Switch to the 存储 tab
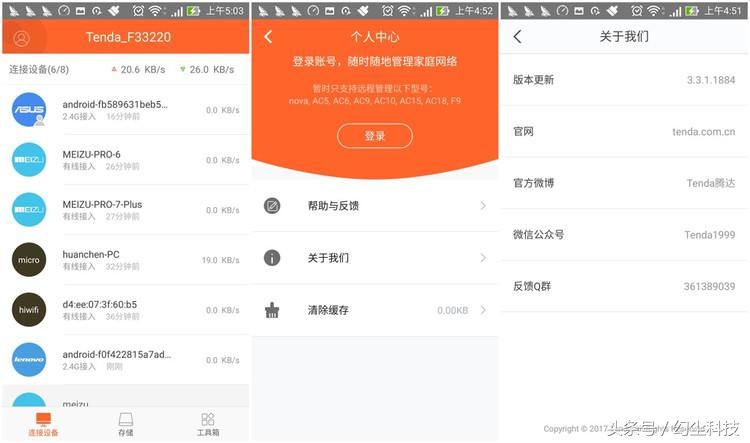Viewport: 750px width, 443px height. [x=125, y=424]
